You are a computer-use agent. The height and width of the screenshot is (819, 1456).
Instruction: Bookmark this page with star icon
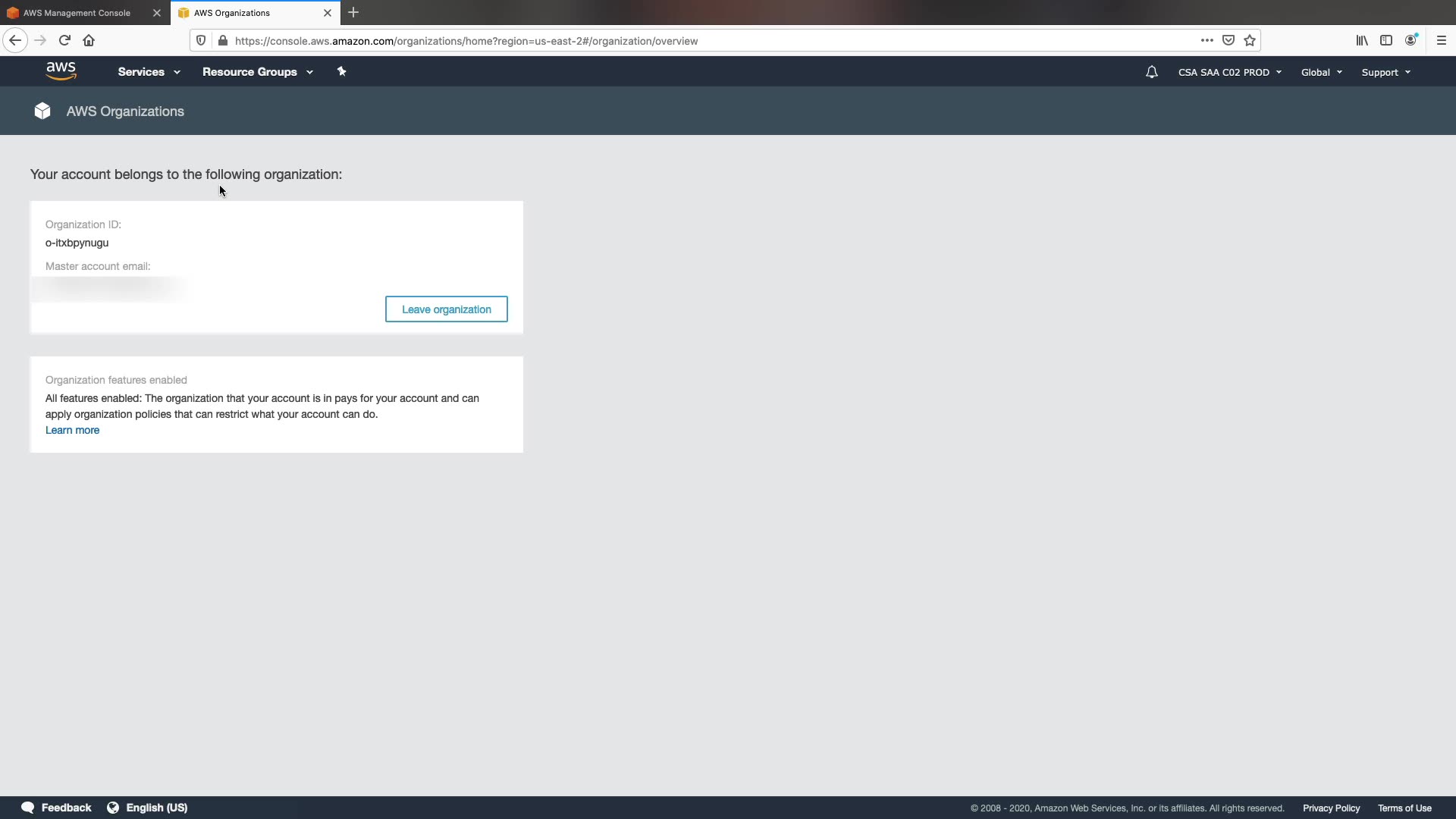pos(1250,41)
